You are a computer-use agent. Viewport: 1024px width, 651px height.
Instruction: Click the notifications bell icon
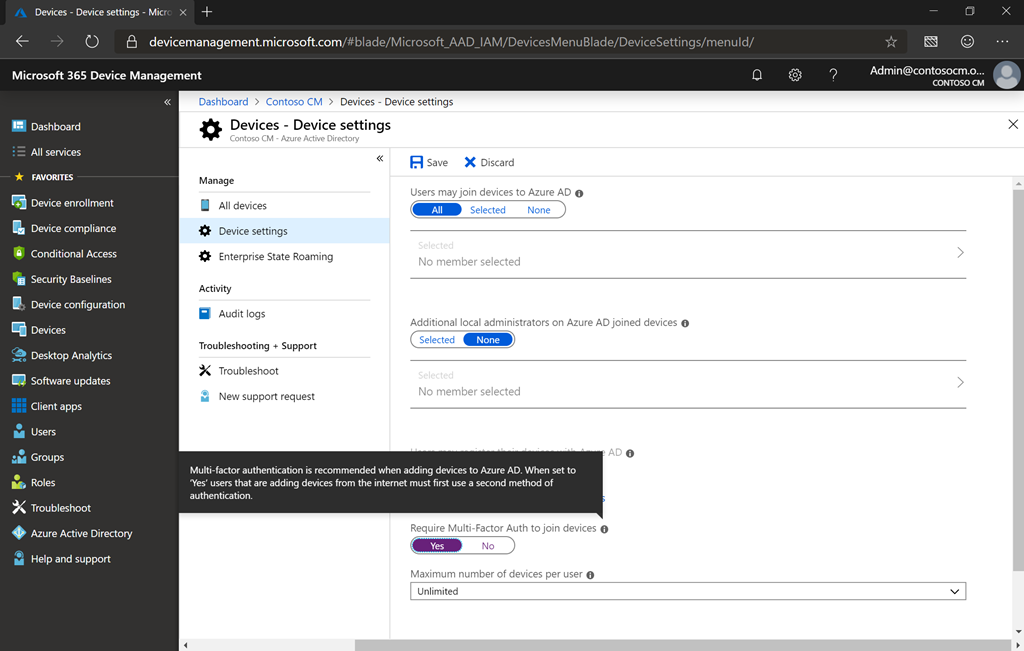(x=757, y=75)
